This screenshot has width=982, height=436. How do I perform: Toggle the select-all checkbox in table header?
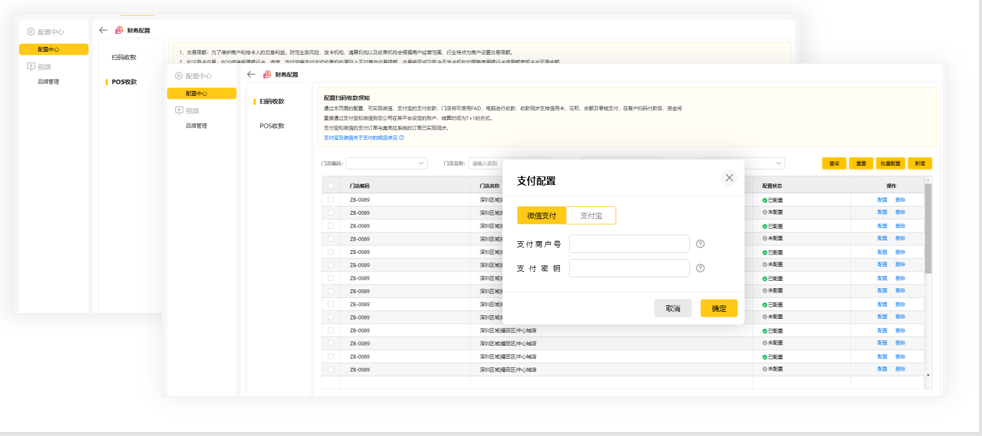point(331,186)
